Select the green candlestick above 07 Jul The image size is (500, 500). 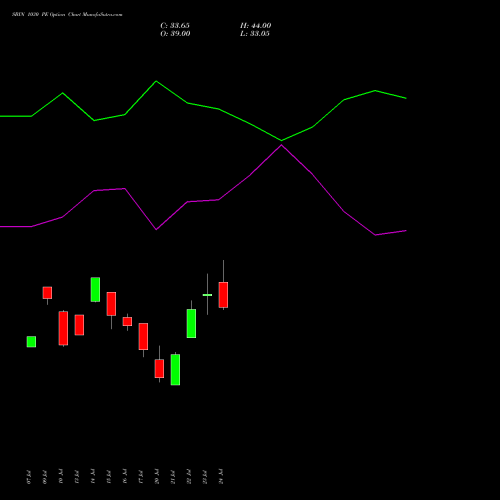(x=31, y=342)
